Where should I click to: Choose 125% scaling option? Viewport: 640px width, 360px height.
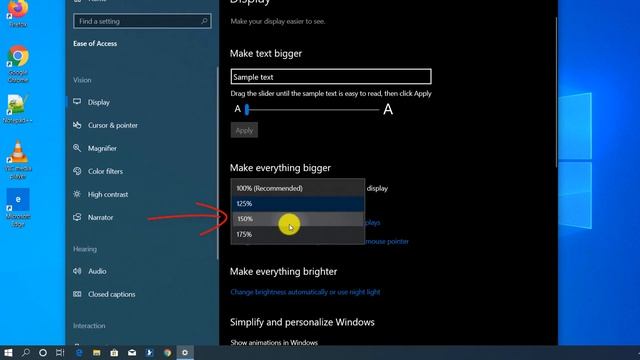(298, 204)
